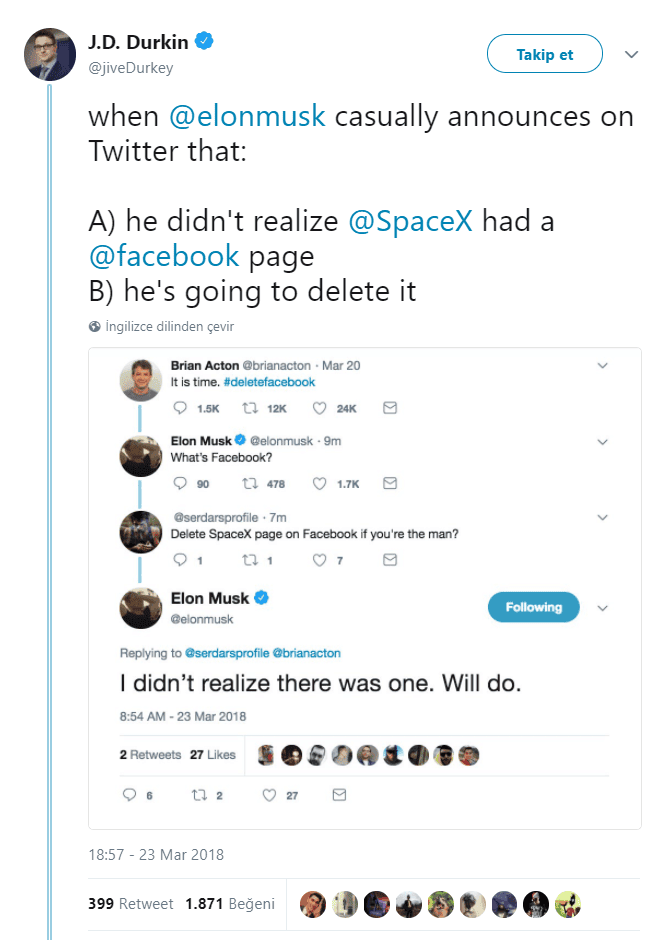Screen dimensions: 669x940
Task: Click the direct message envelope on Brian Acton's tweet
Action: 390,408
